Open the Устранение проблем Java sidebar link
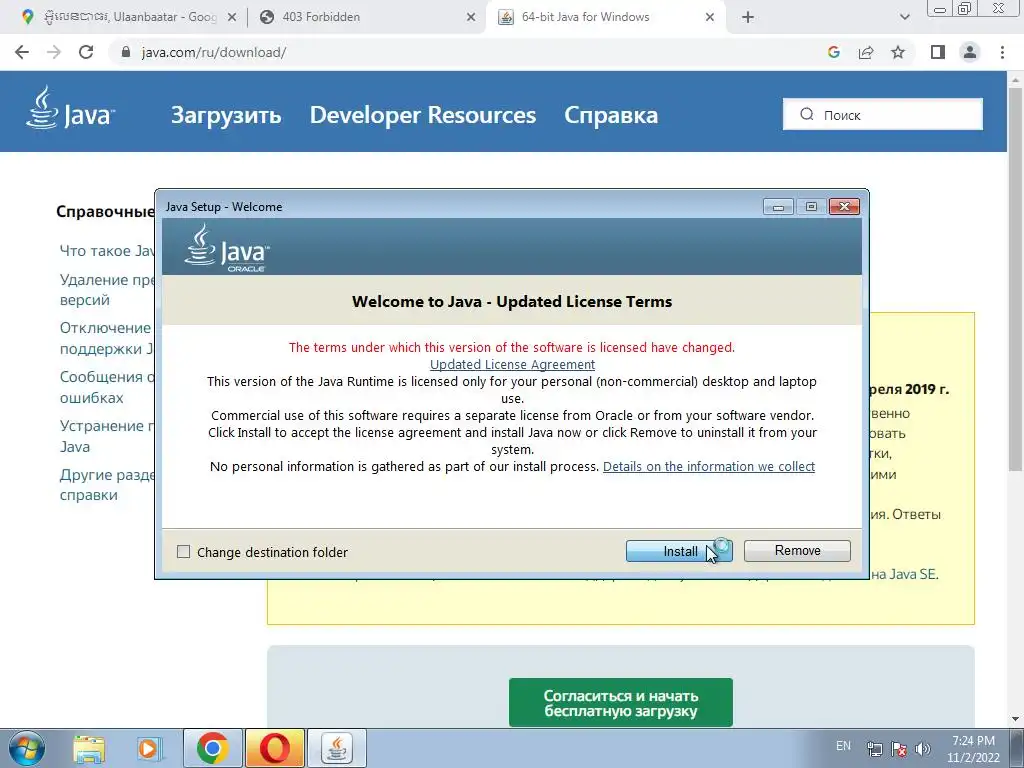Viewport: 1024px width, 768px height. 107,436
